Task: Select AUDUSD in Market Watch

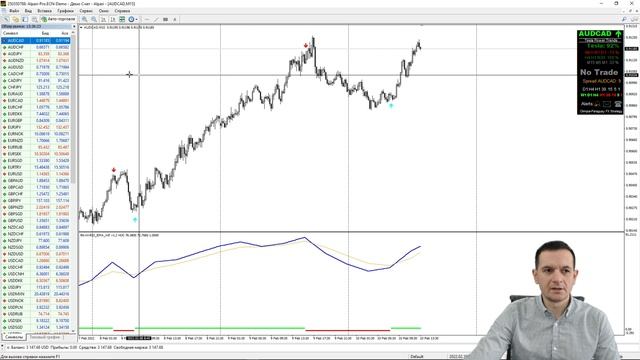Action: click(x=36, y=67)
